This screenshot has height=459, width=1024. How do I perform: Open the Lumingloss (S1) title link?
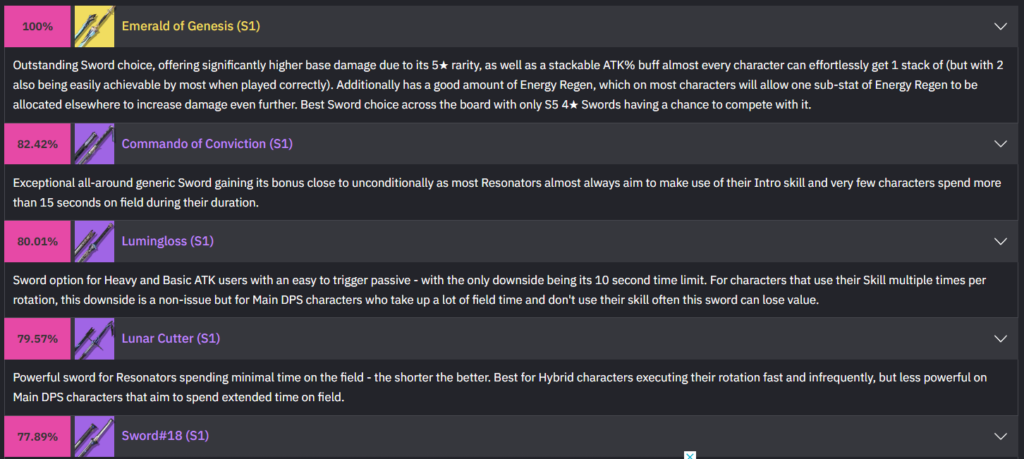point(167,241)
